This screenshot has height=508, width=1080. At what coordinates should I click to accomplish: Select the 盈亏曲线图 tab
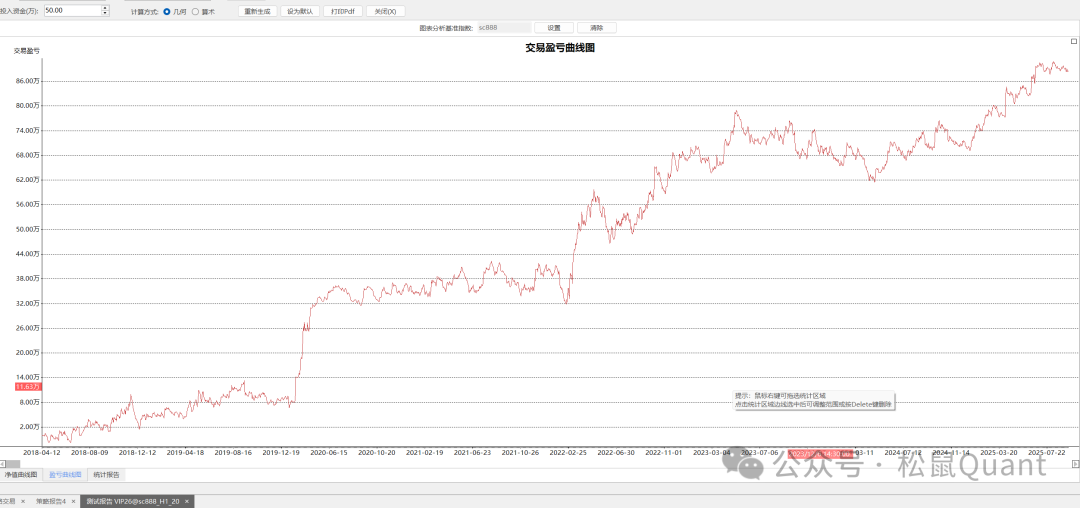tap(65, 475)
